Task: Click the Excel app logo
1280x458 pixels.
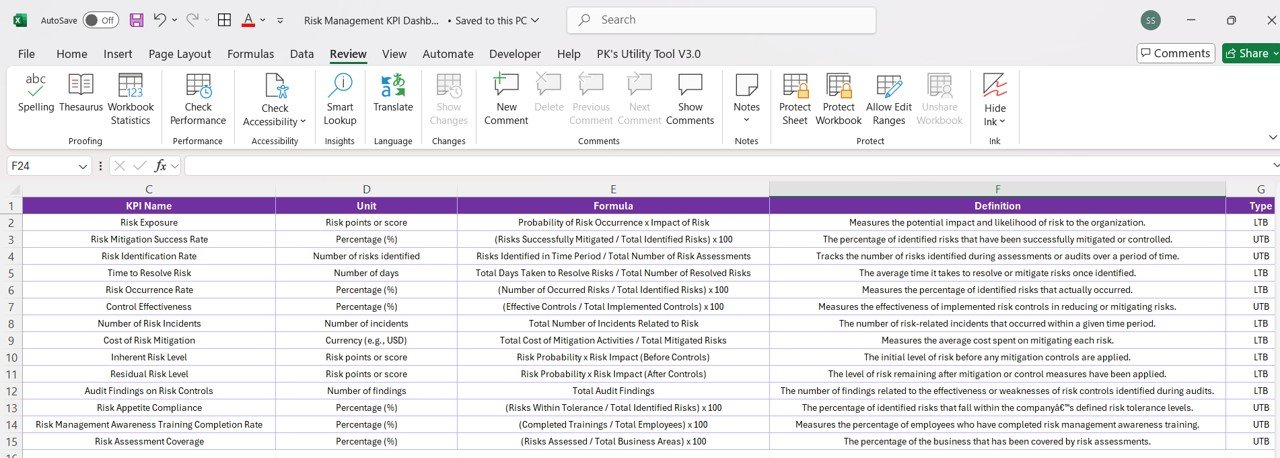Action: pos(20,20)
